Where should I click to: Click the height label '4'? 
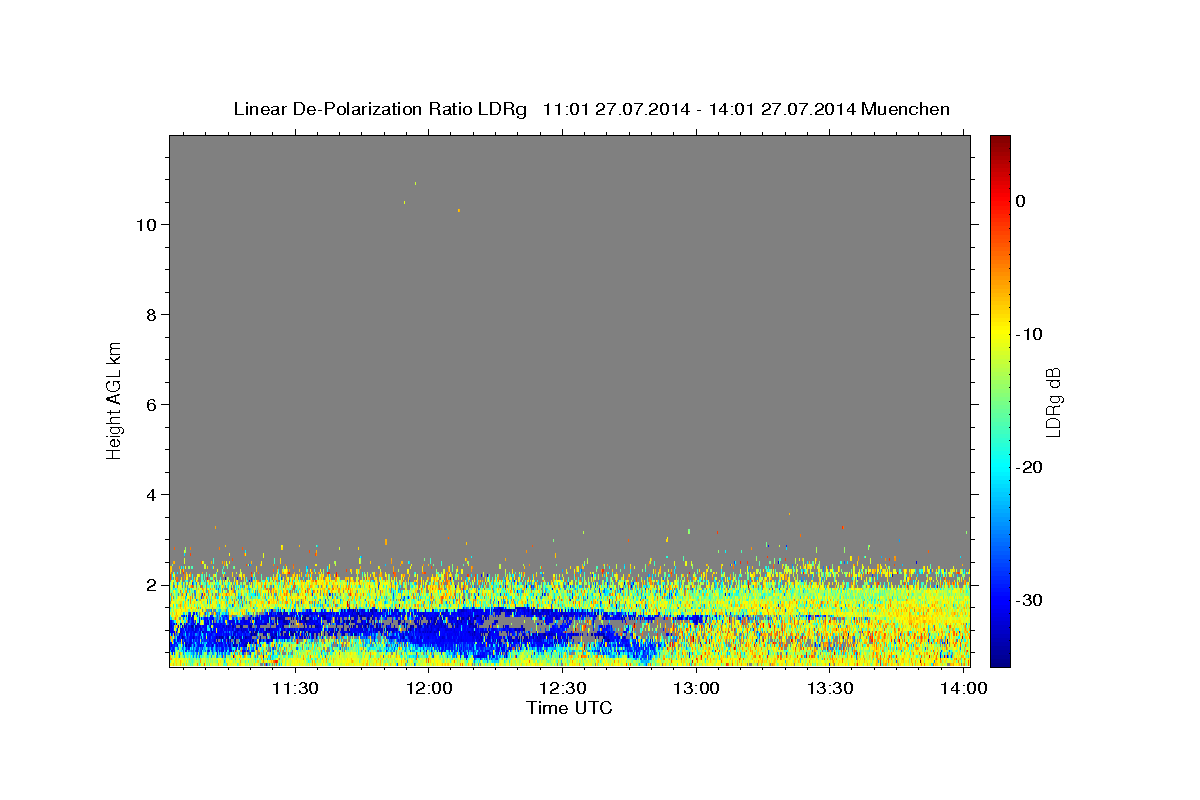click(x=150, y=495)
